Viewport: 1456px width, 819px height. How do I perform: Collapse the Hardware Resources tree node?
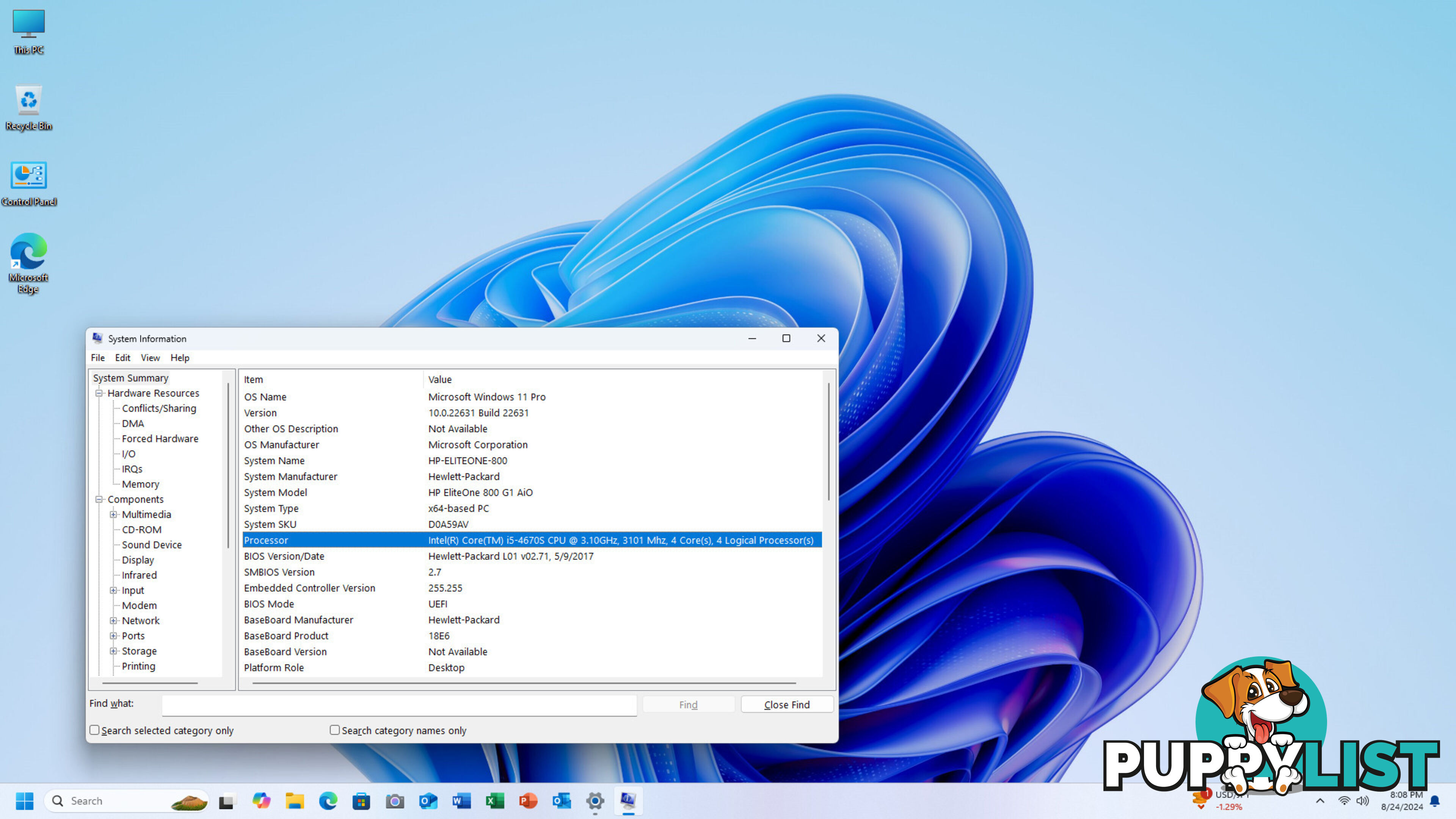pyautogui.click(x=99, y=393)
